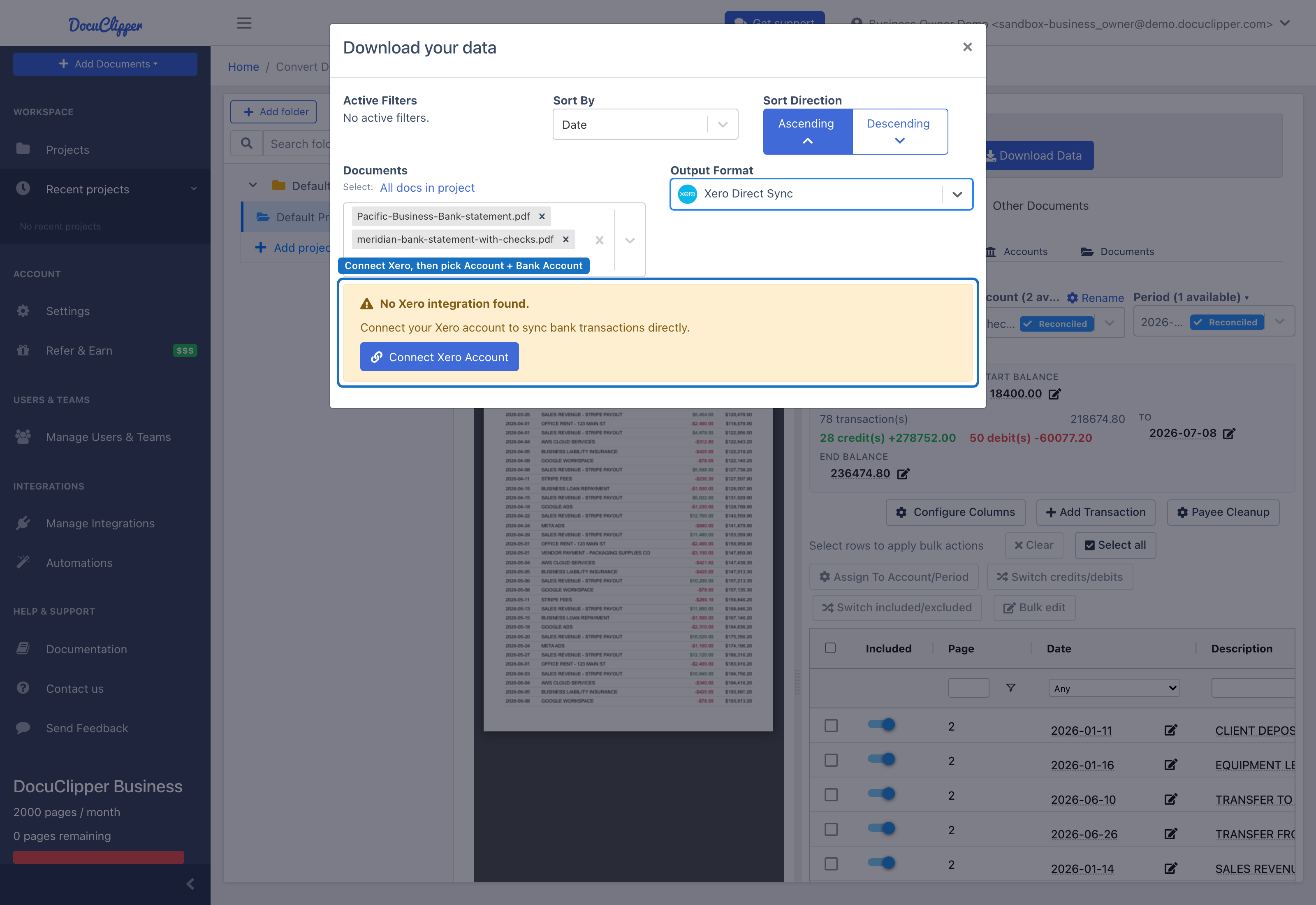Open the documents selection dropdown arrow
Screen dimensions: 1316x905
click(x=630, y=240)
